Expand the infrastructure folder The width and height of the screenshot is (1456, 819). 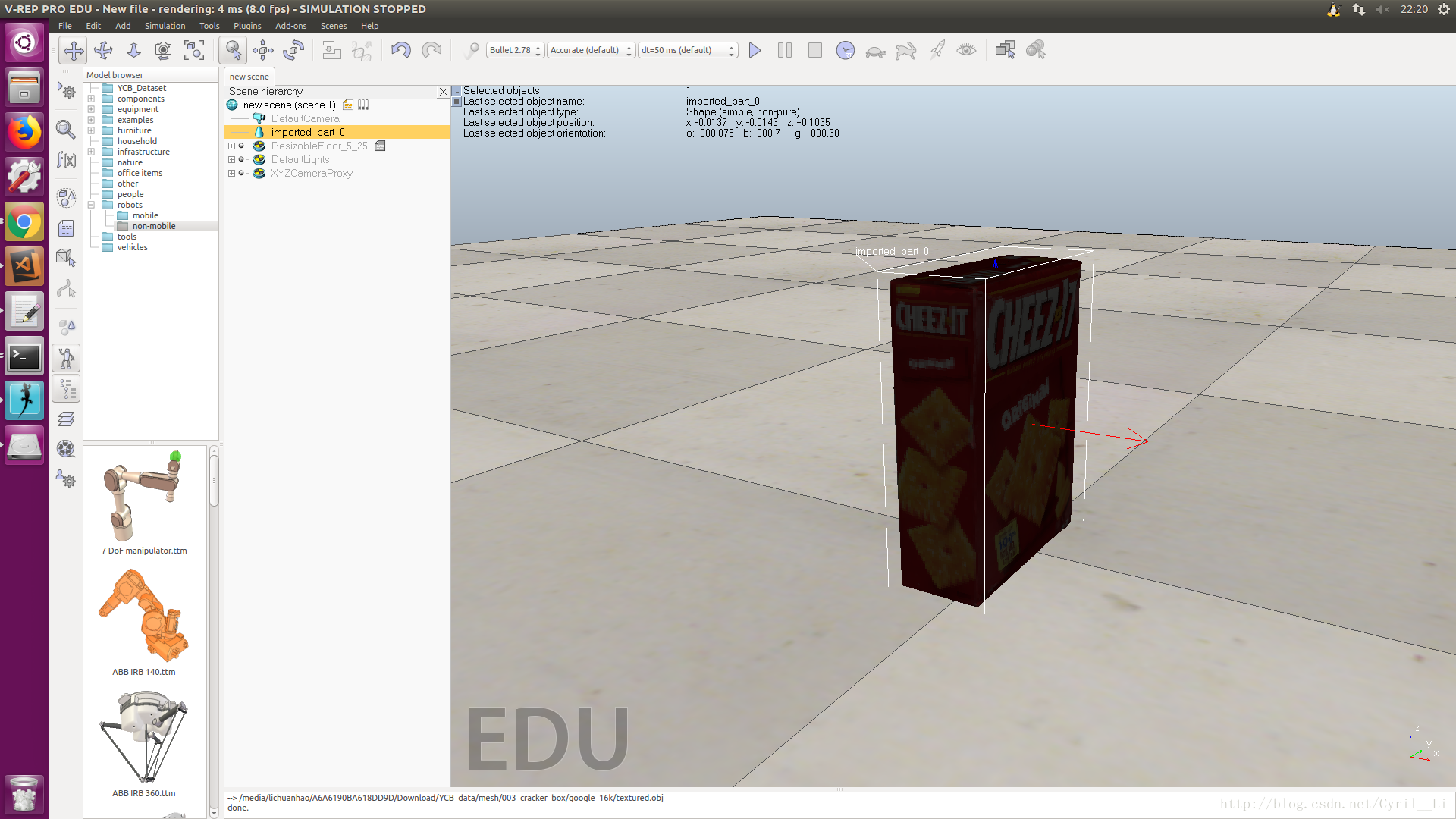[x=91, y=152]
